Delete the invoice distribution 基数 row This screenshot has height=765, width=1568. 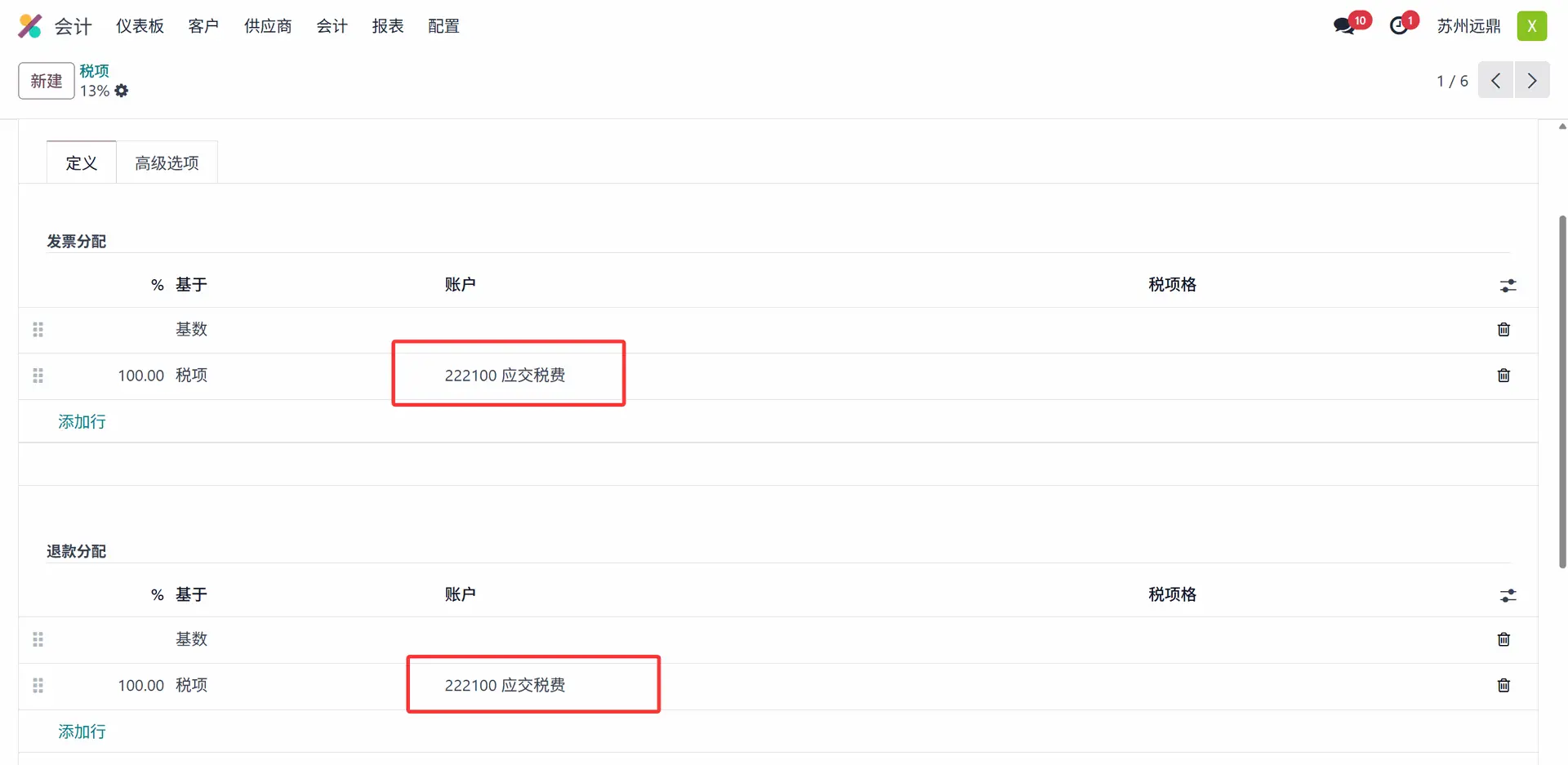[1503, 330]
